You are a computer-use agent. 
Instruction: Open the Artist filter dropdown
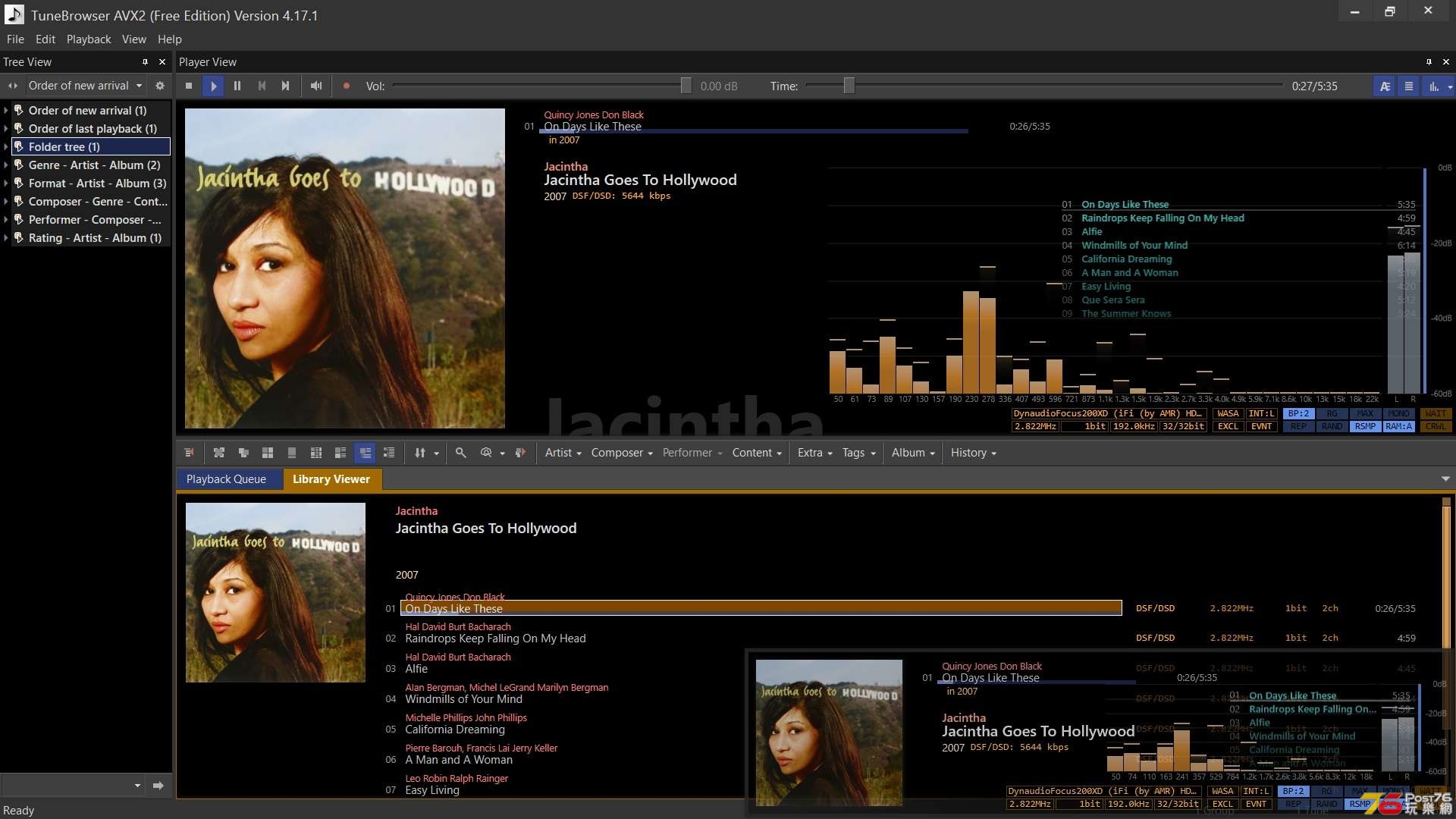click(563, 453)
